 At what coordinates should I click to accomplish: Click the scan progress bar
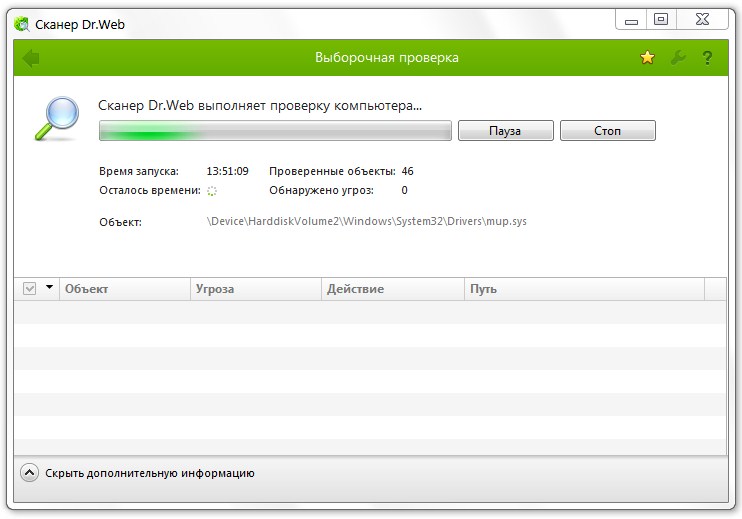[x=275, y=131]
